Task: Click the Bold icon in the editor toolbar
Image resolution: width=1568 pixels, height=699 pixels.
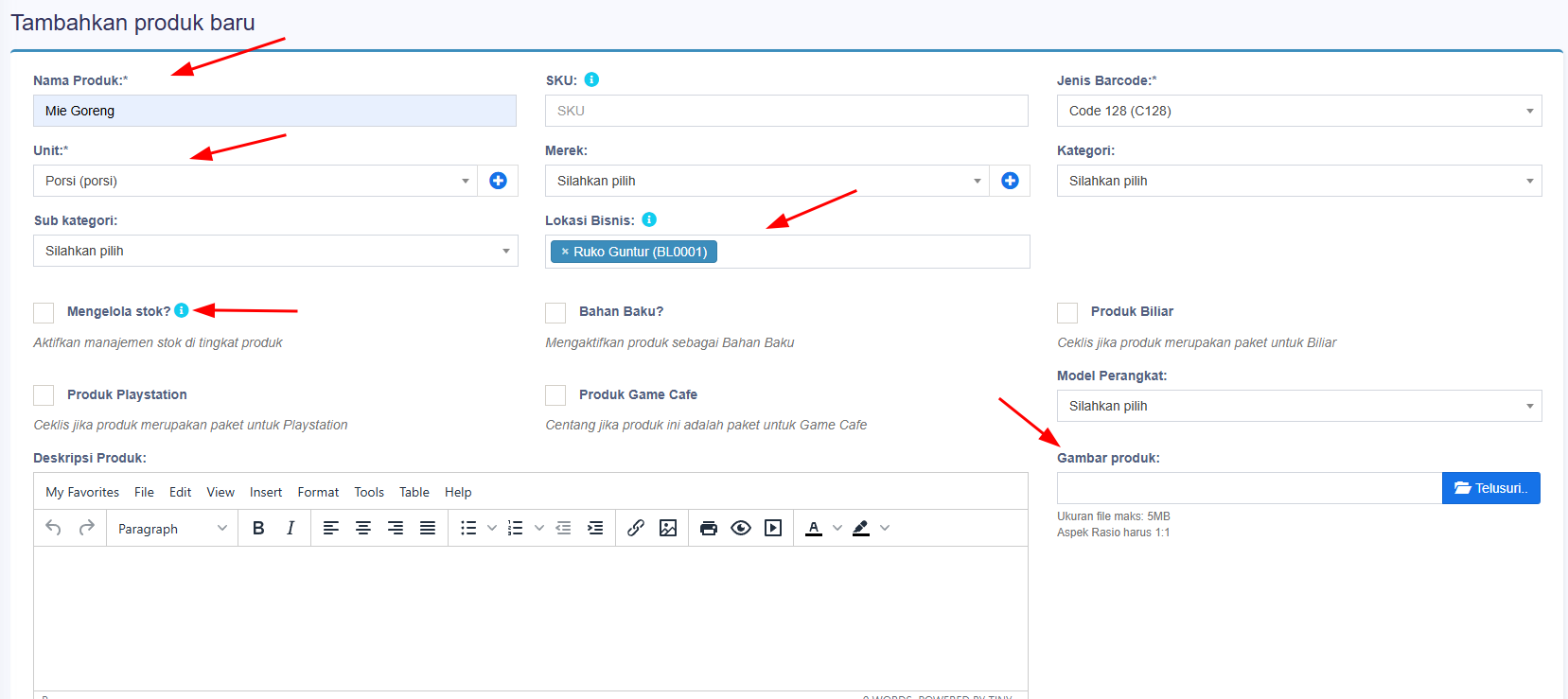Action: (258, 528)
